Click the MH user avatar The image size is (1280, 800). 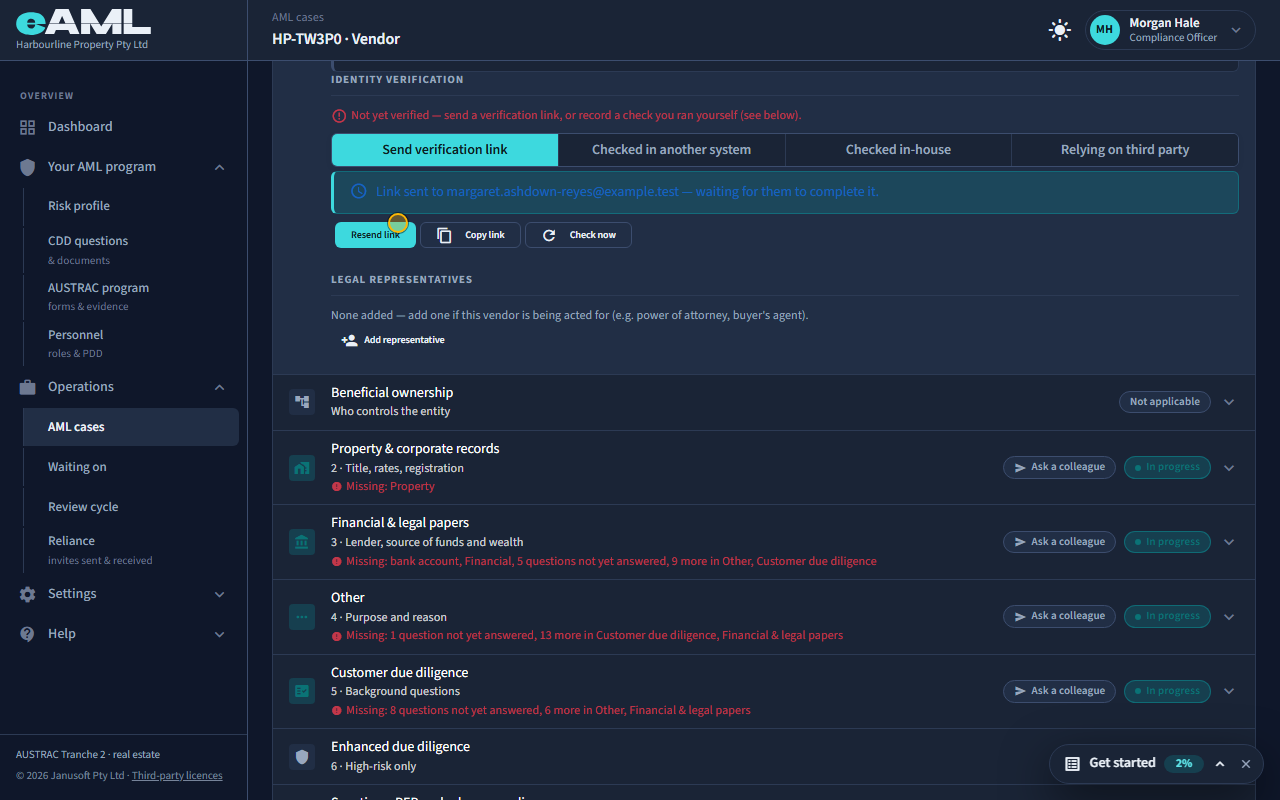[x=1104, y=30]
